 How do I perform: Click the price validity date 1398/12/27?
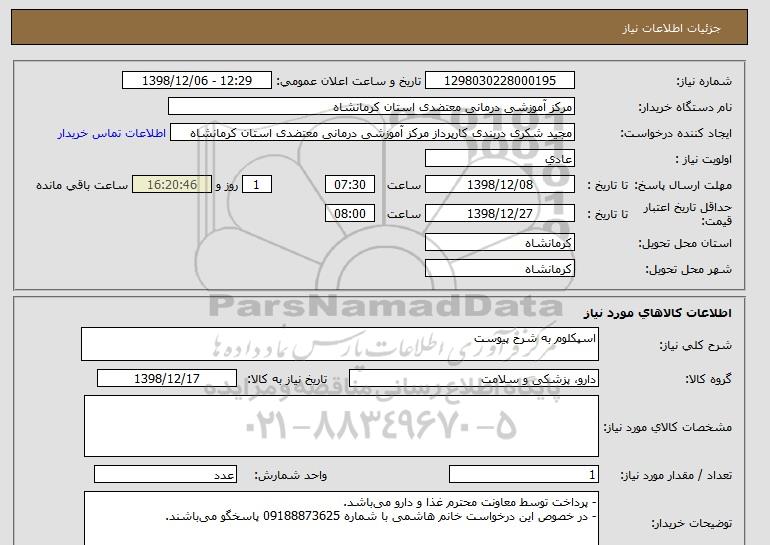click(500, 214)
